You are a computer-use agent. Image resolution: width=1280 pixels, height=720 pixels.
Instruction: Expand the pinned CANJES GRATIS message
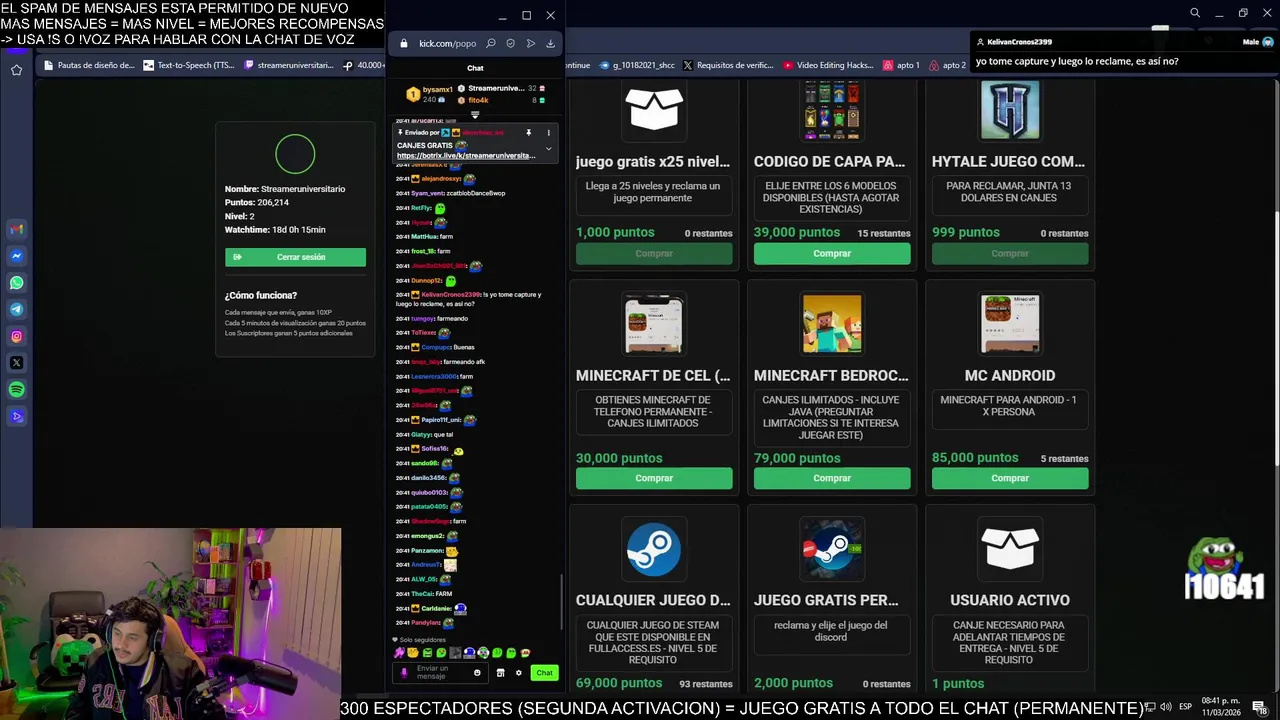548,149
